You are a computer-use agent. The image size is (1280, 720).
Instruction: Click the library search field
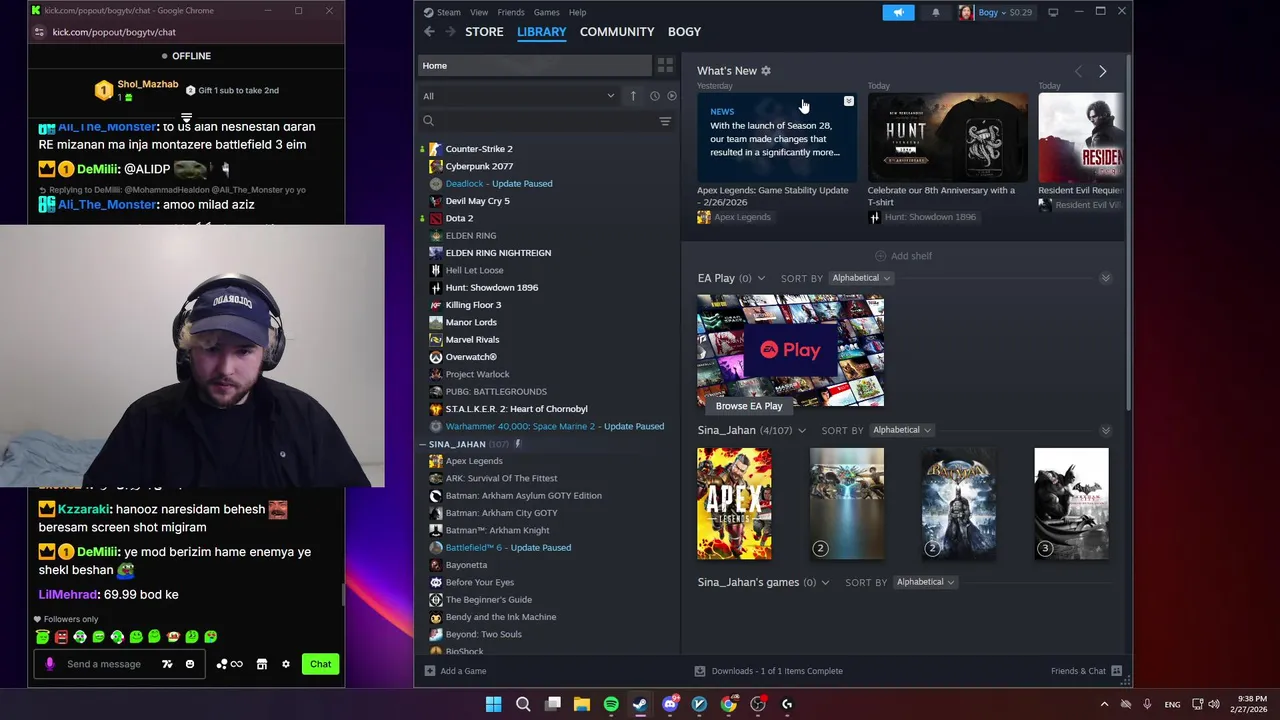[x=540, y=121]
